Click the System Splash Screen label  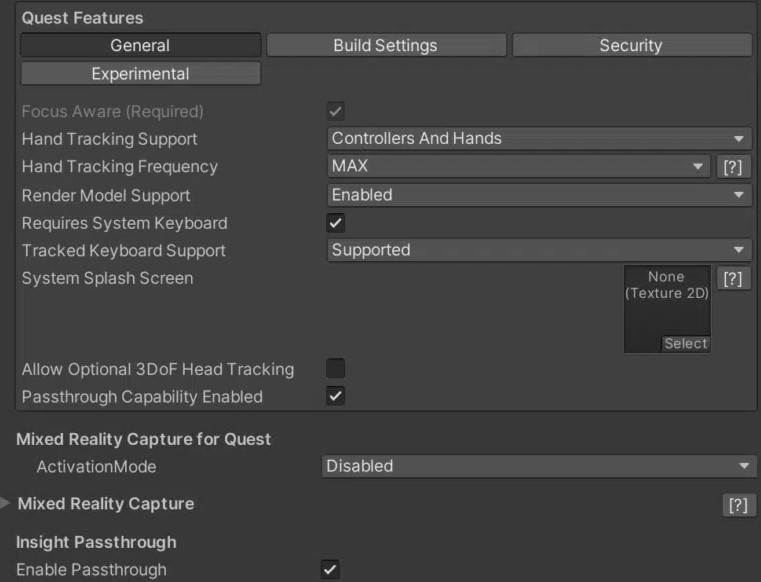tap(108, 279)
